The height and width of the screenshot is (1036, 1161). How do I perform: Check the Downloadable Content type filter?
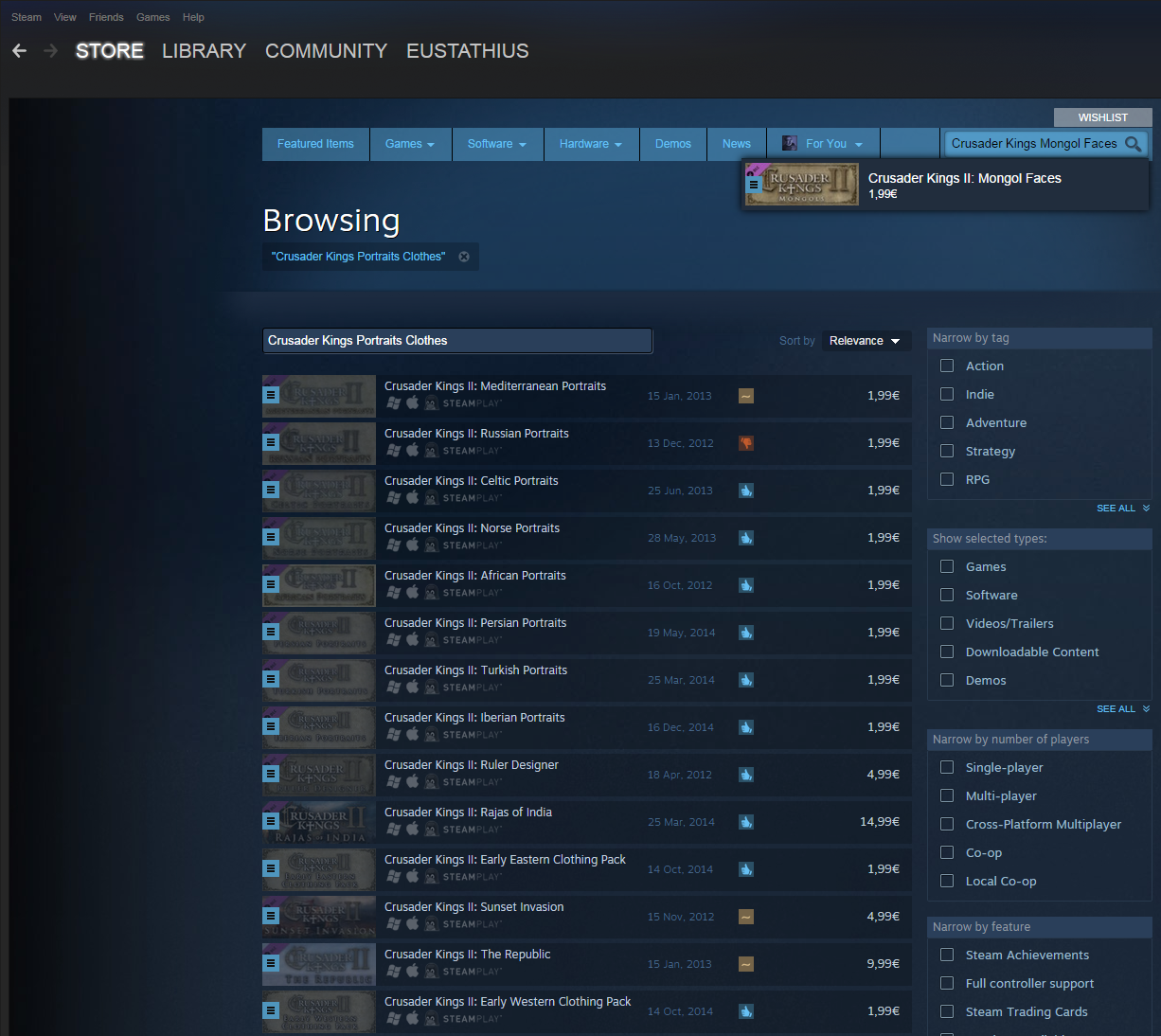(x=947, y=652)
